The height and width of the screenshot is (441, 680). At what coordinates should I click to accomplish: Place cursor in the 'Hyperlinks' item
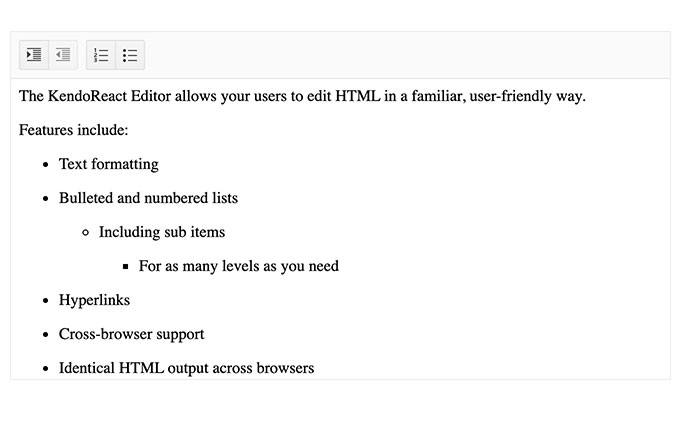pyautogui.click(x=94, y=300)
